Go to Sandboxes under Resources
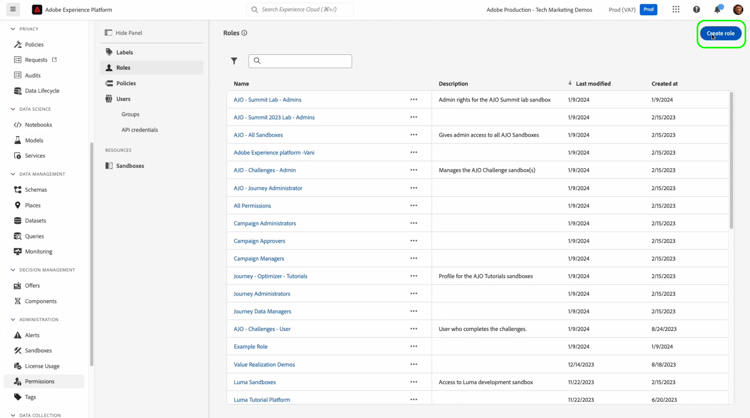Image resolution: width=750 pixels, height=418 pixels. (x=130, y=166)
